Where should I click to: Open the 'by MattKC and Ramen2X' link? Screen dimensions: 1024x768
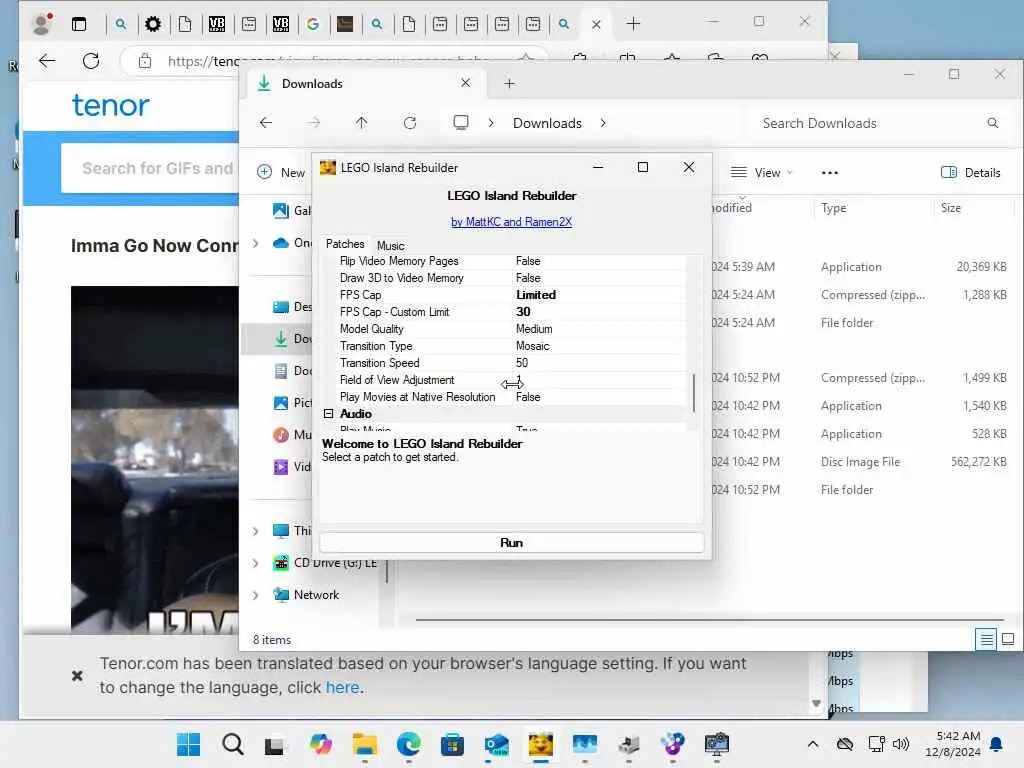[x=511, y=222]
